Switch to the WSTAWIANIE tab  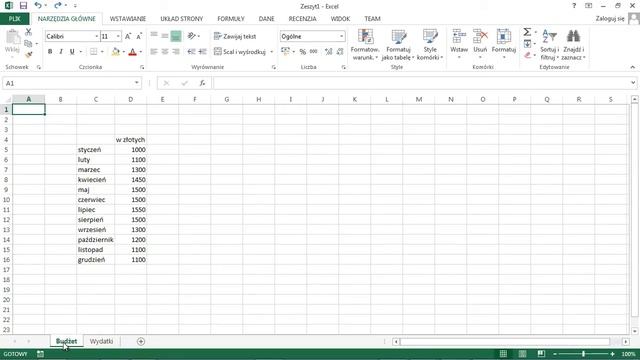[128, 19]
